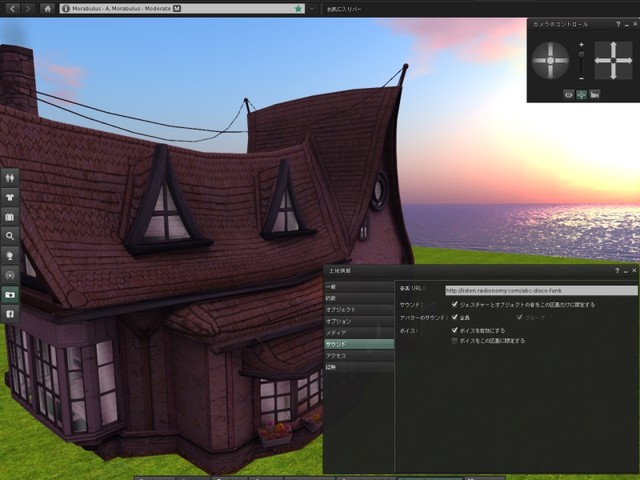Switch to the 体験 tab
Screen dimensions: 640x480
(359, 367)
